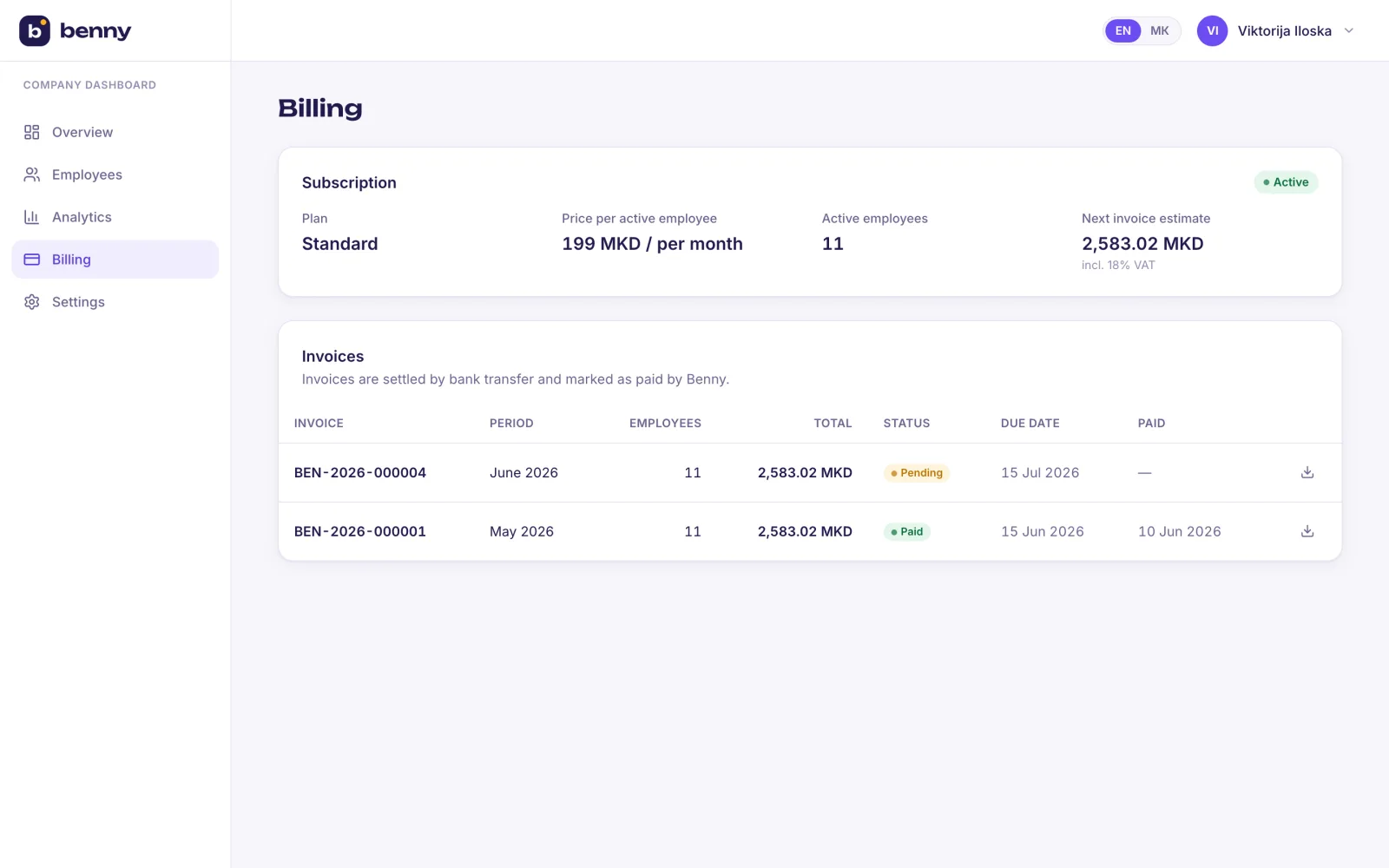Click invoice number BEN-2026-000001
Image resolution: width=1389 pixels, height=868 pixels.
(360, 531)
